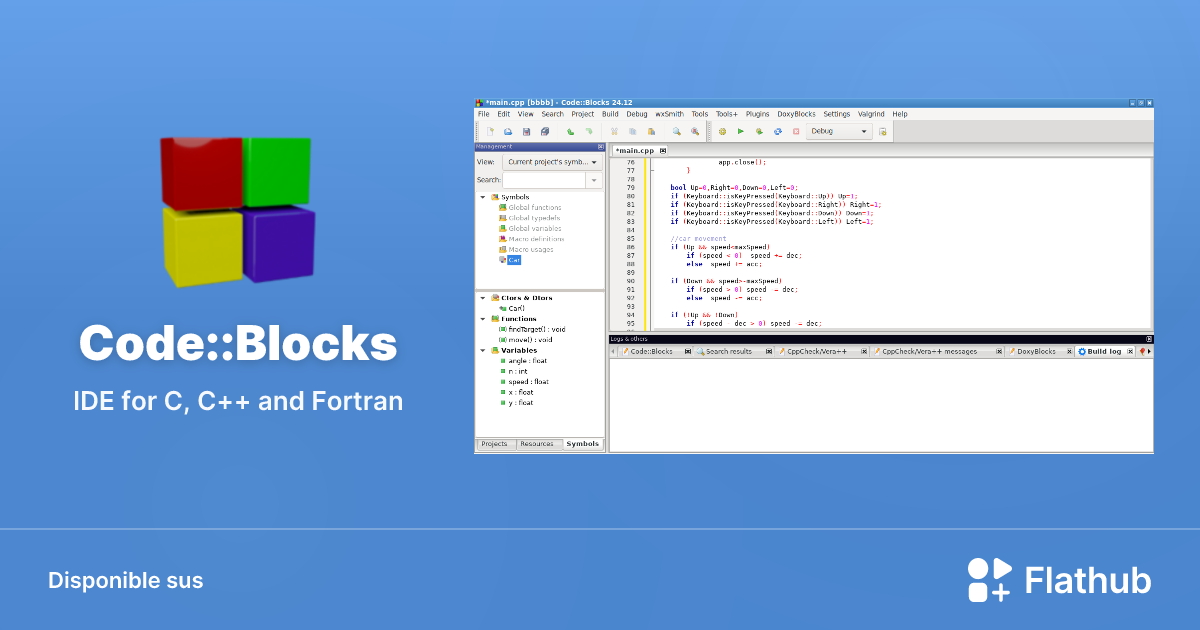
Task: Open a file using the Open folder icon
Action: pyautogui.click(x=507, y=130)
